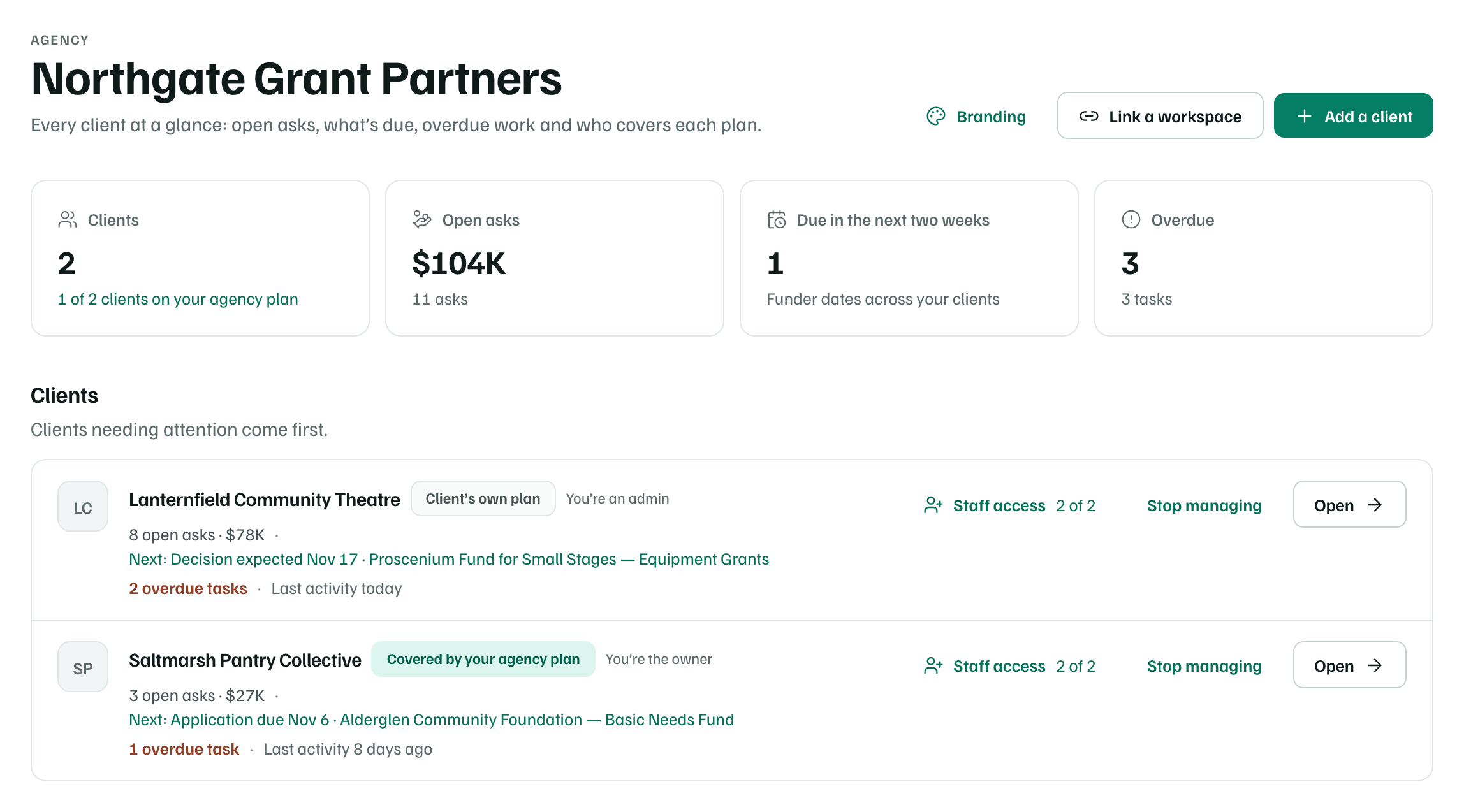This screenshot has width=1464, height=812.
Task: Click the calendar clock icon for due dates
Action: click(x=777, y=219)
